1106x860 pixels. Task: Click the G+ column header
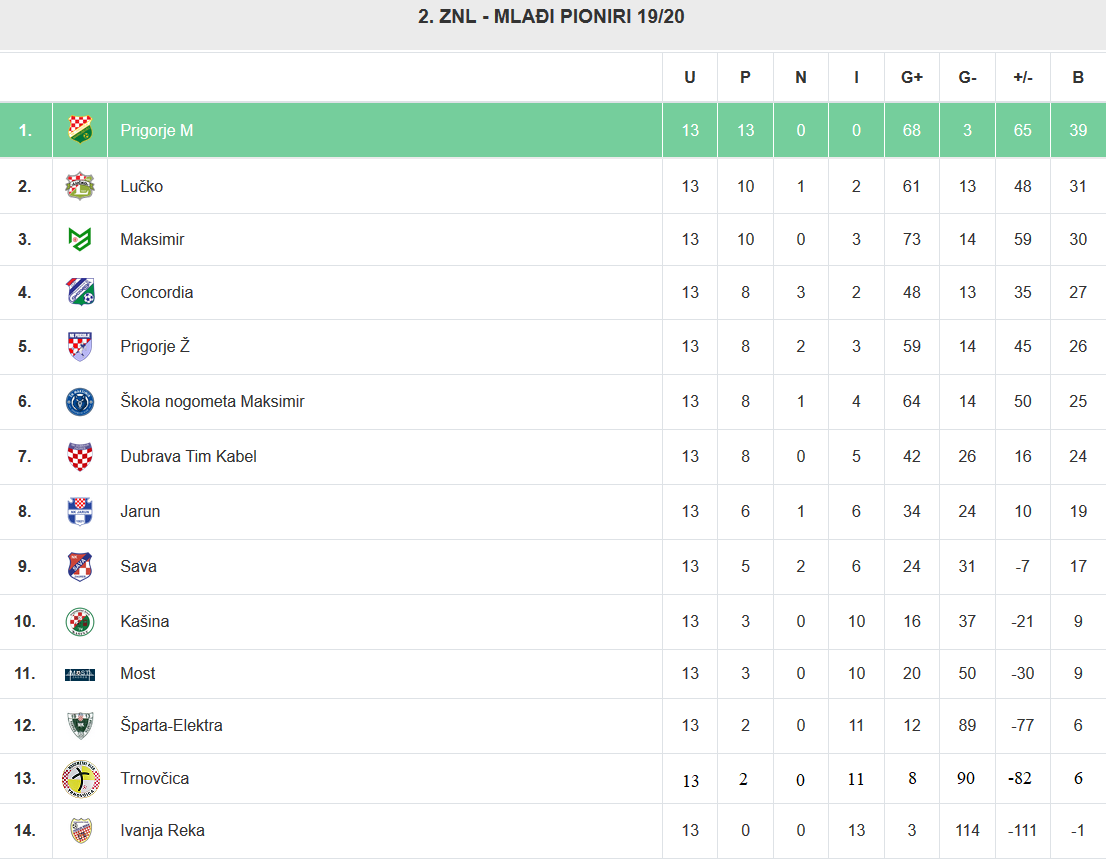coord(911,78)
